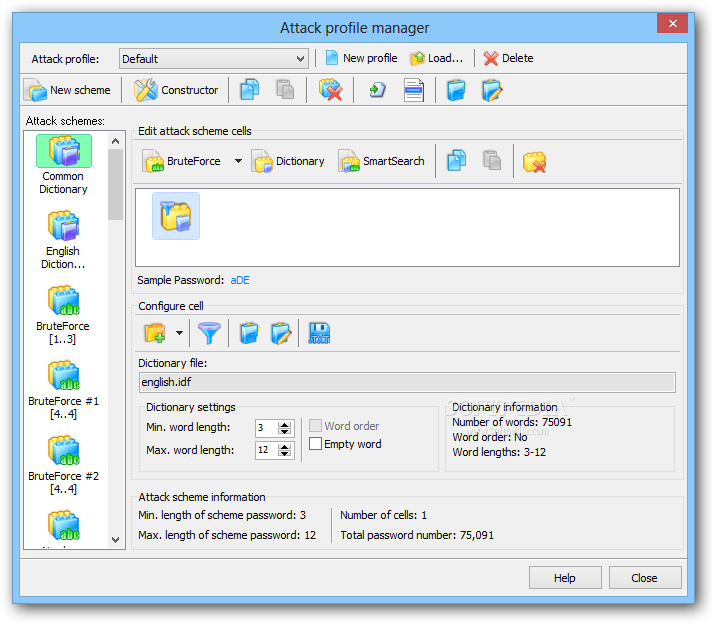Click the scheme list document icon

(x=414, y=90)
